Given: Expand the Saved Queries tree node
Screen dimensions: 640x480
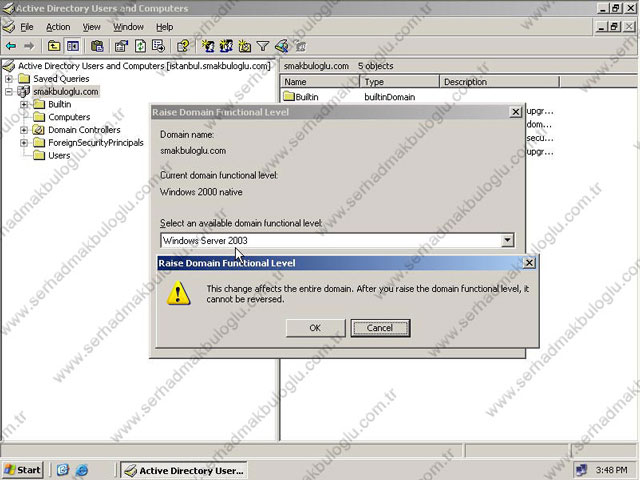Looking at the screenshot, I should tap(9, 78).
